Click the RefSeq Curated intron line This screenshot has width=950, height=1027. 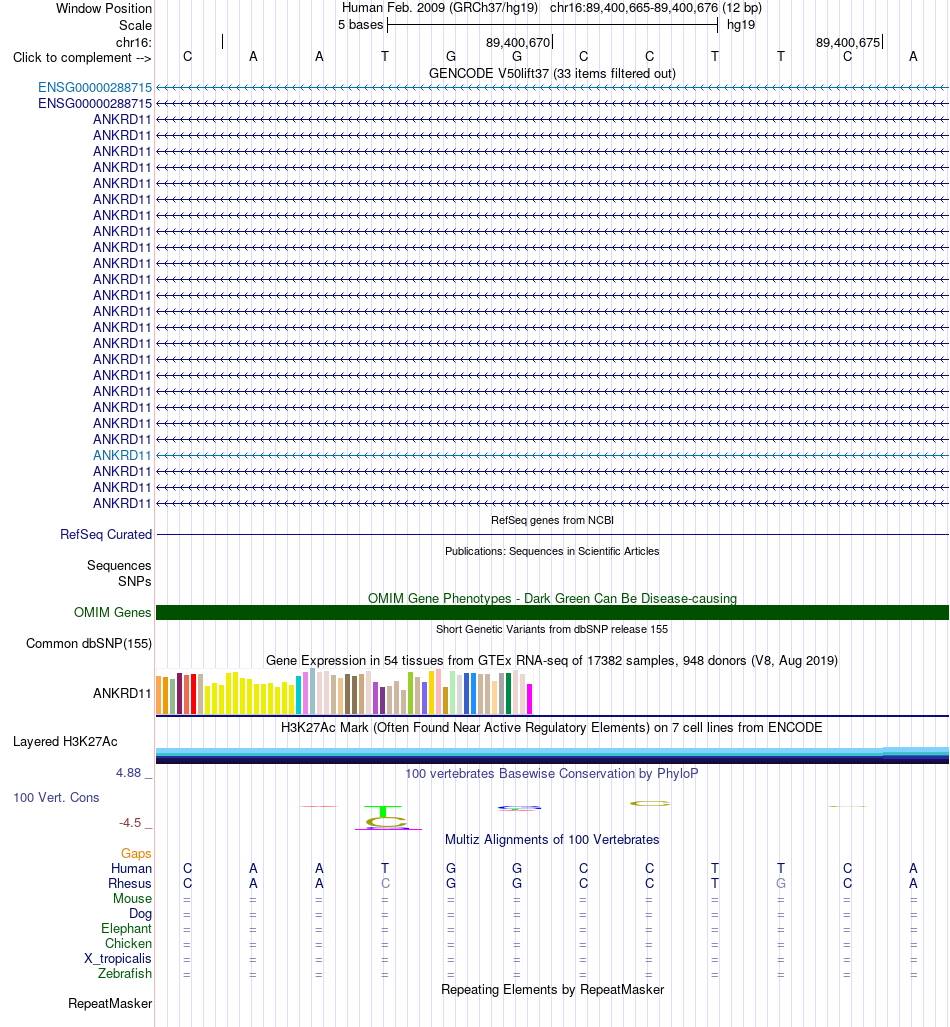pos(552,534)
